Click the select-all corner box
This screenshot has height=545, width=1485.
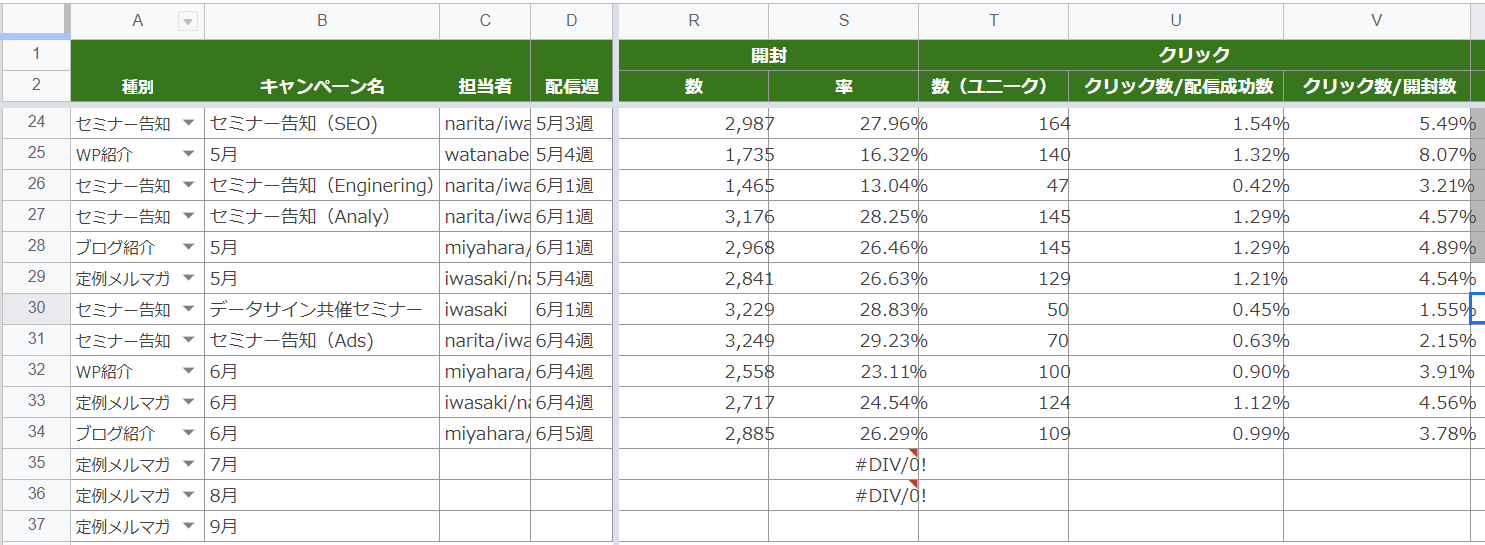click(35, 19)
